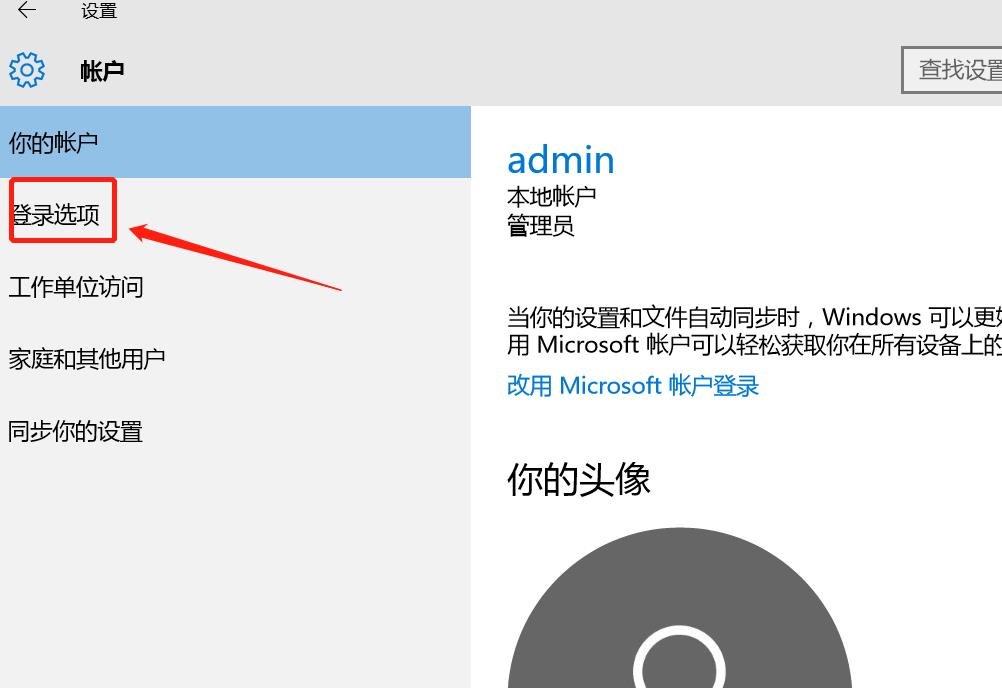The width and height of the screenshot is (1002, 688).
Task: Click the 你的头像 heading
Action: (578, 479)
